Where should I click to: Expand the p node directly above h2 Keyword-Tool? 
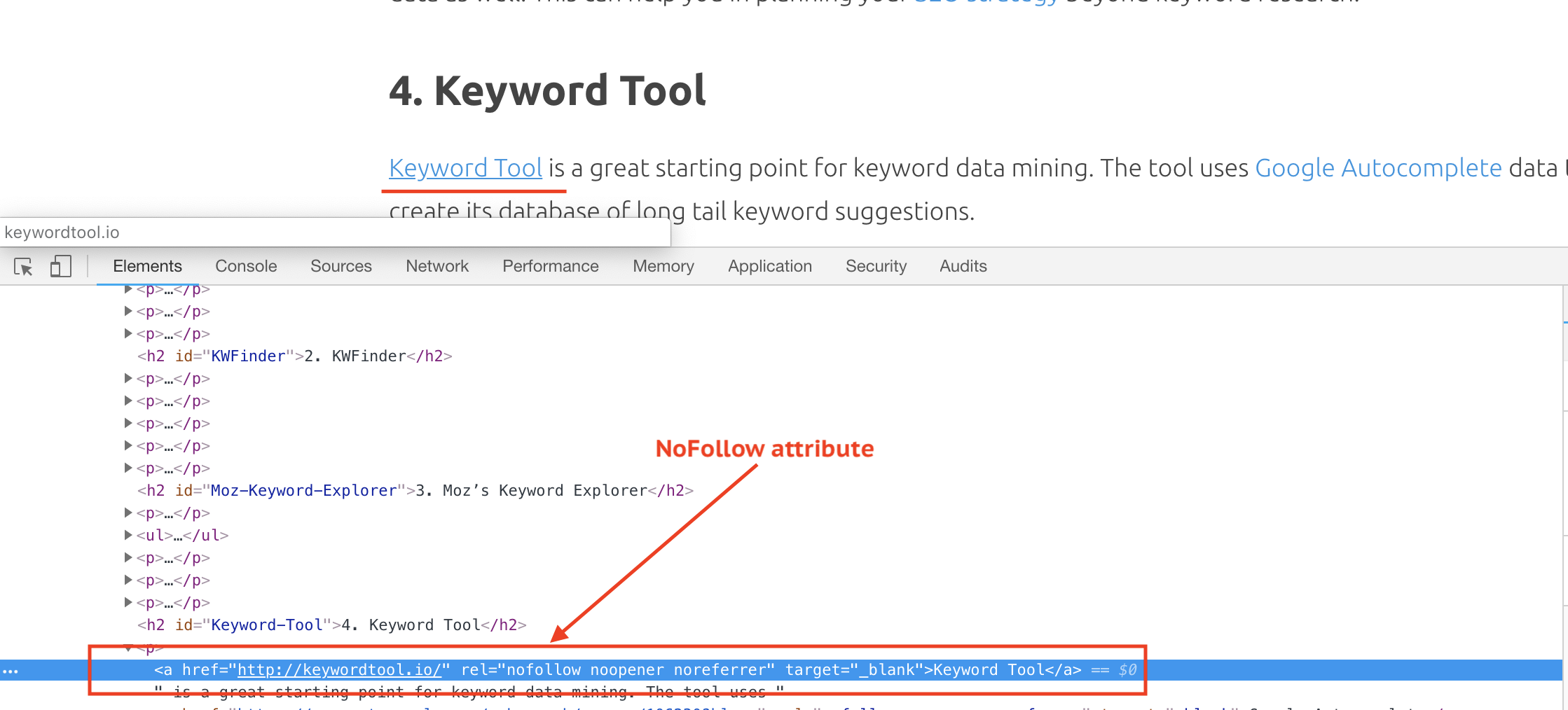click(128, 603)
